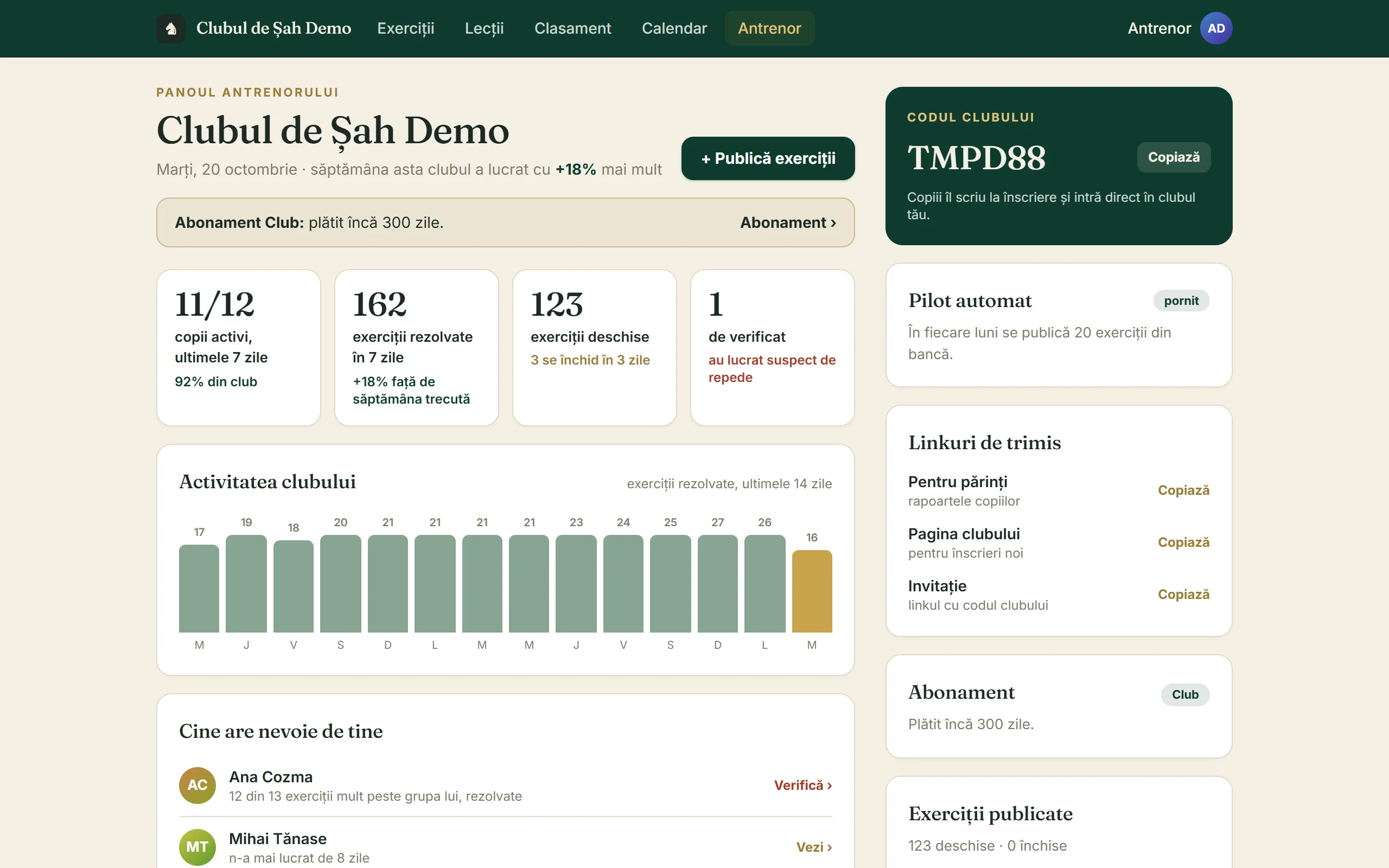Click Mihai Tănase's MT avatar
The width and height of the screenshot is (1389, 868).
(197, 847)
